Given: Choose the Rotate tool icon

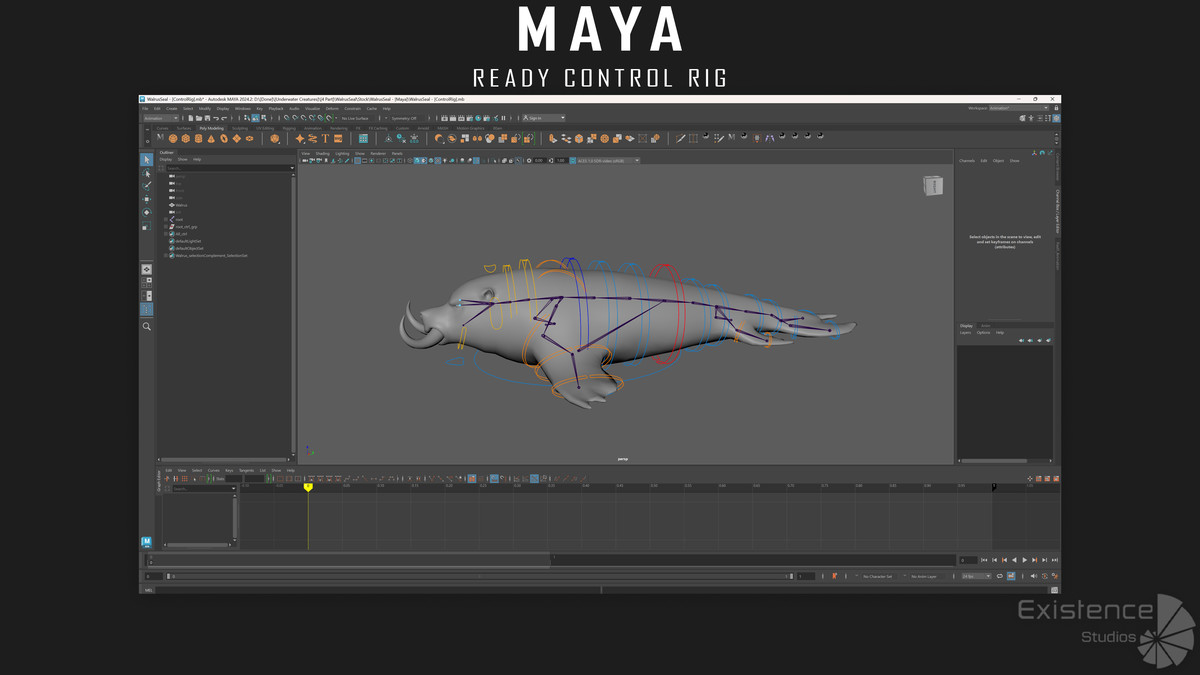Looking at the screenshot, I should pyautogui.click(x=146, y=212).
